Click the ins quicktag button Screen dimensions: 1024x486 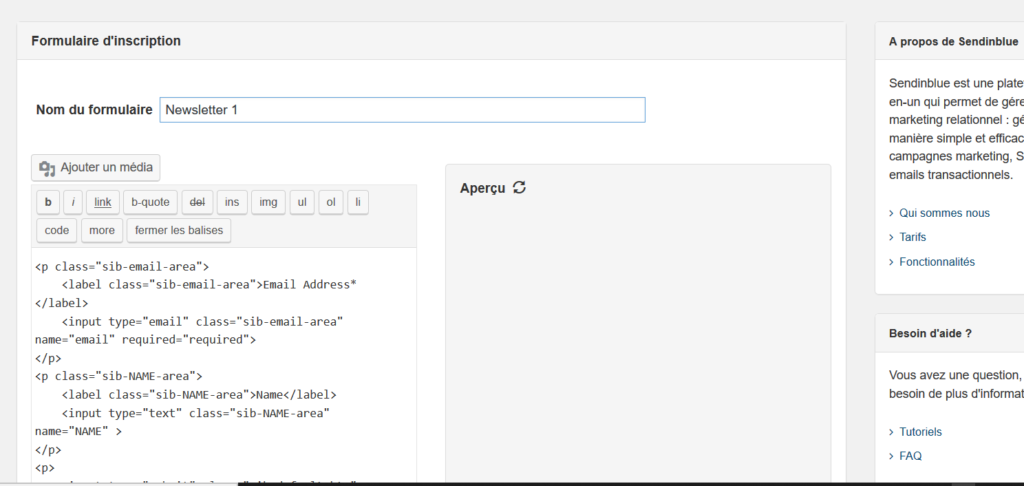(x=232, y=202)
